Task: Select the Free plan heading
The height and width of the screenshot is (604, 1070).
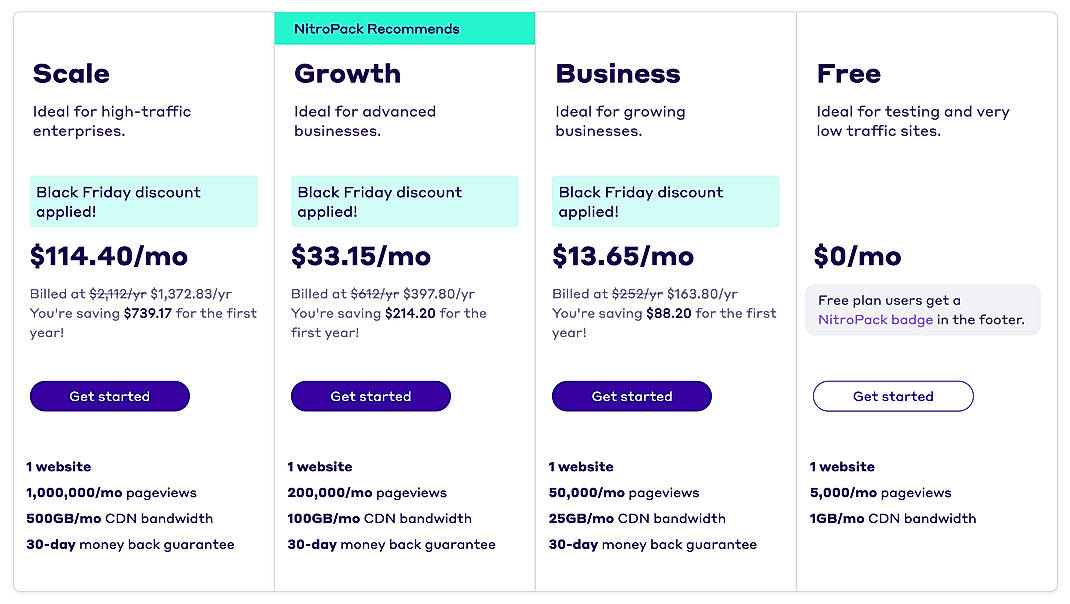Action: coord(847,73)
